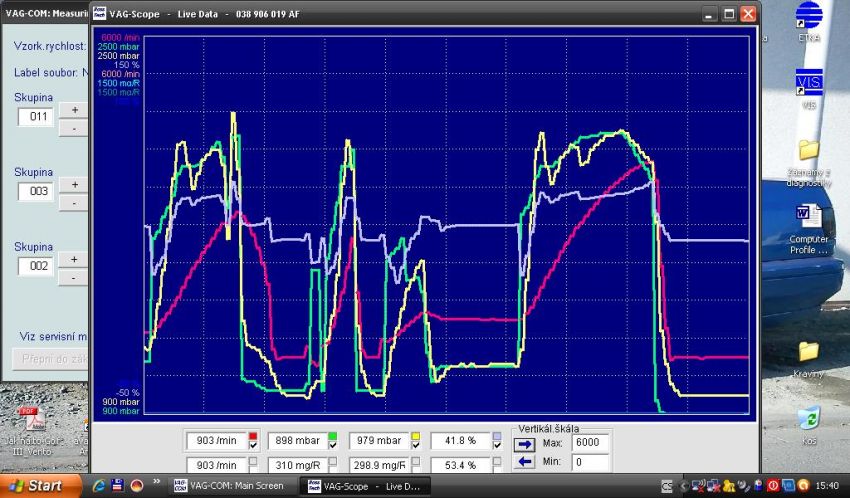Click the vertical scale Max input field
850x498 pixels.
click(x=590, y=443)
